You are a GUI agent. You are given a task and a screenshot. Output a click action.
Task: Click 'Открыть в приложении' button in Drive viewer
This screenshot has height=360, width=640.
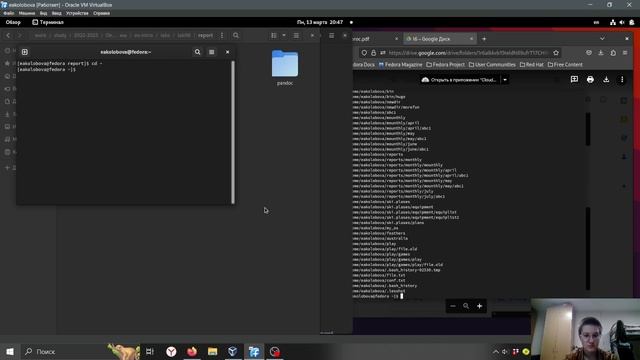[460, 80]
